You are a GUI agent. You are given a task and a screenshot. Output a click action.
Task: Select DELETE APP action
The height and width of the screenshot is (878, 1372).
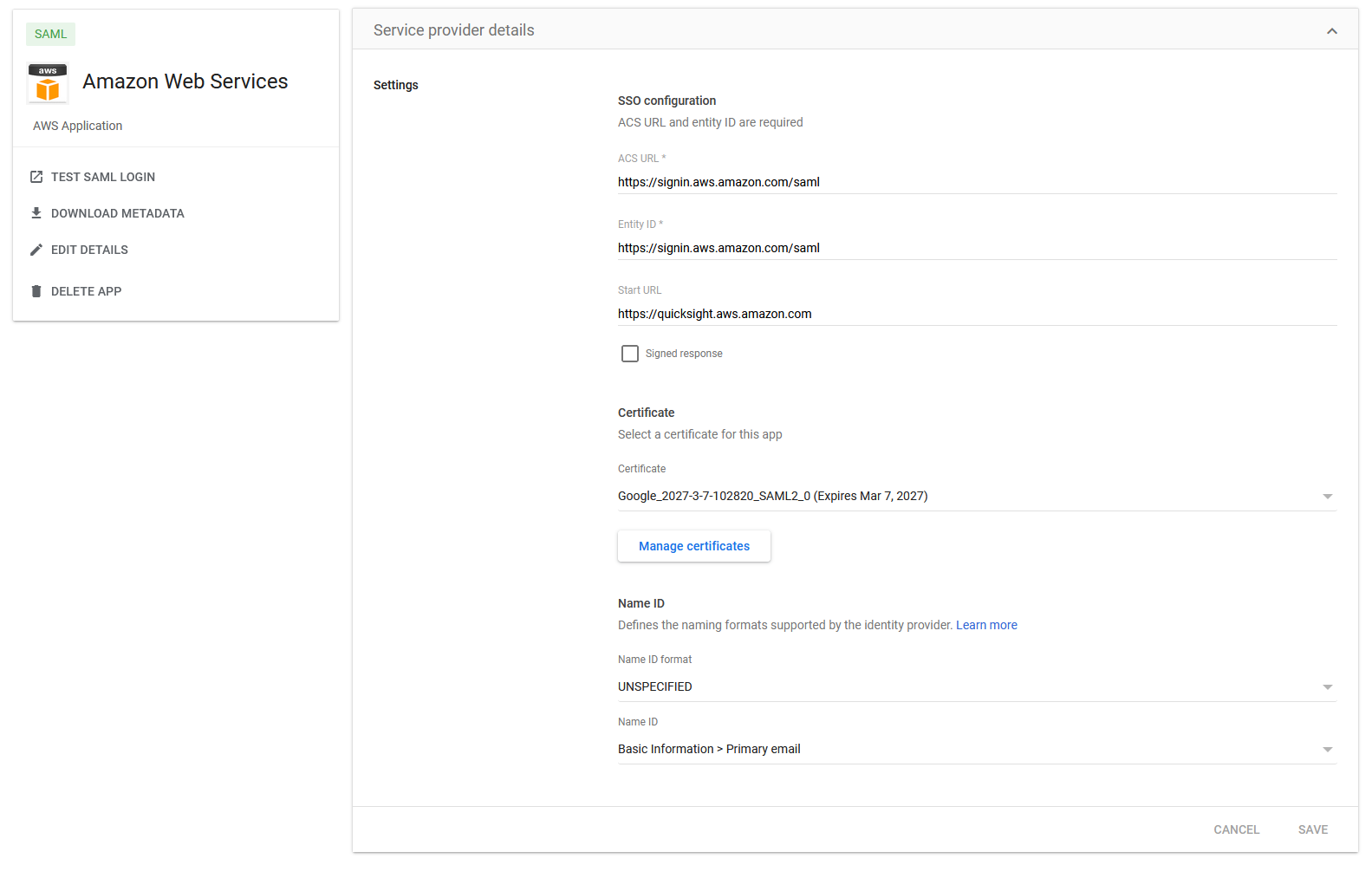(86, 291)
